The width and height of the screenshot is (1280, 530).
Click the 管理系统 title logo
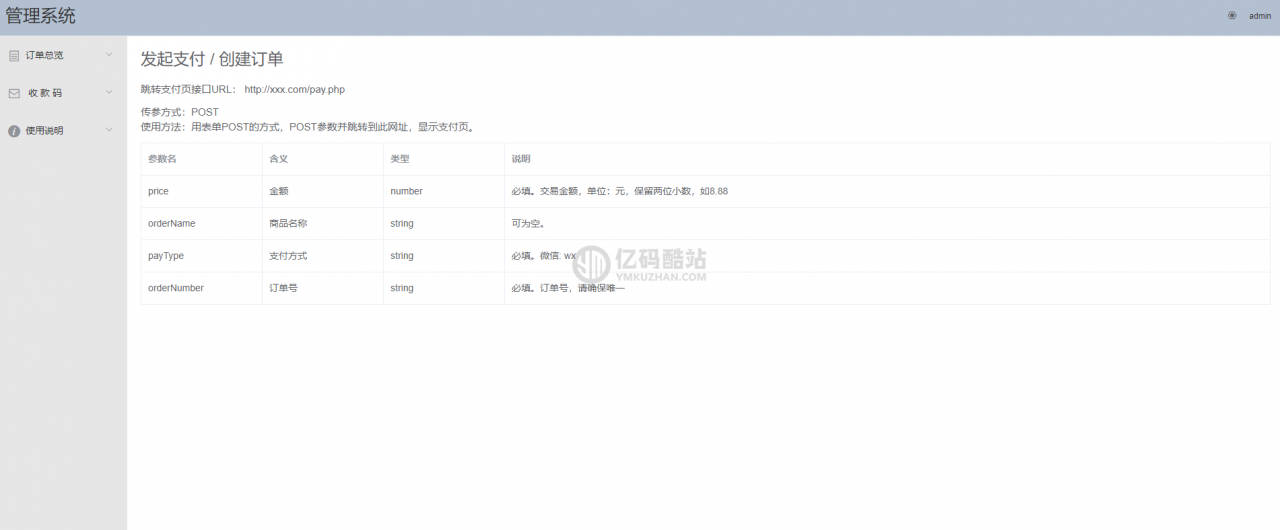click(40, 16)
